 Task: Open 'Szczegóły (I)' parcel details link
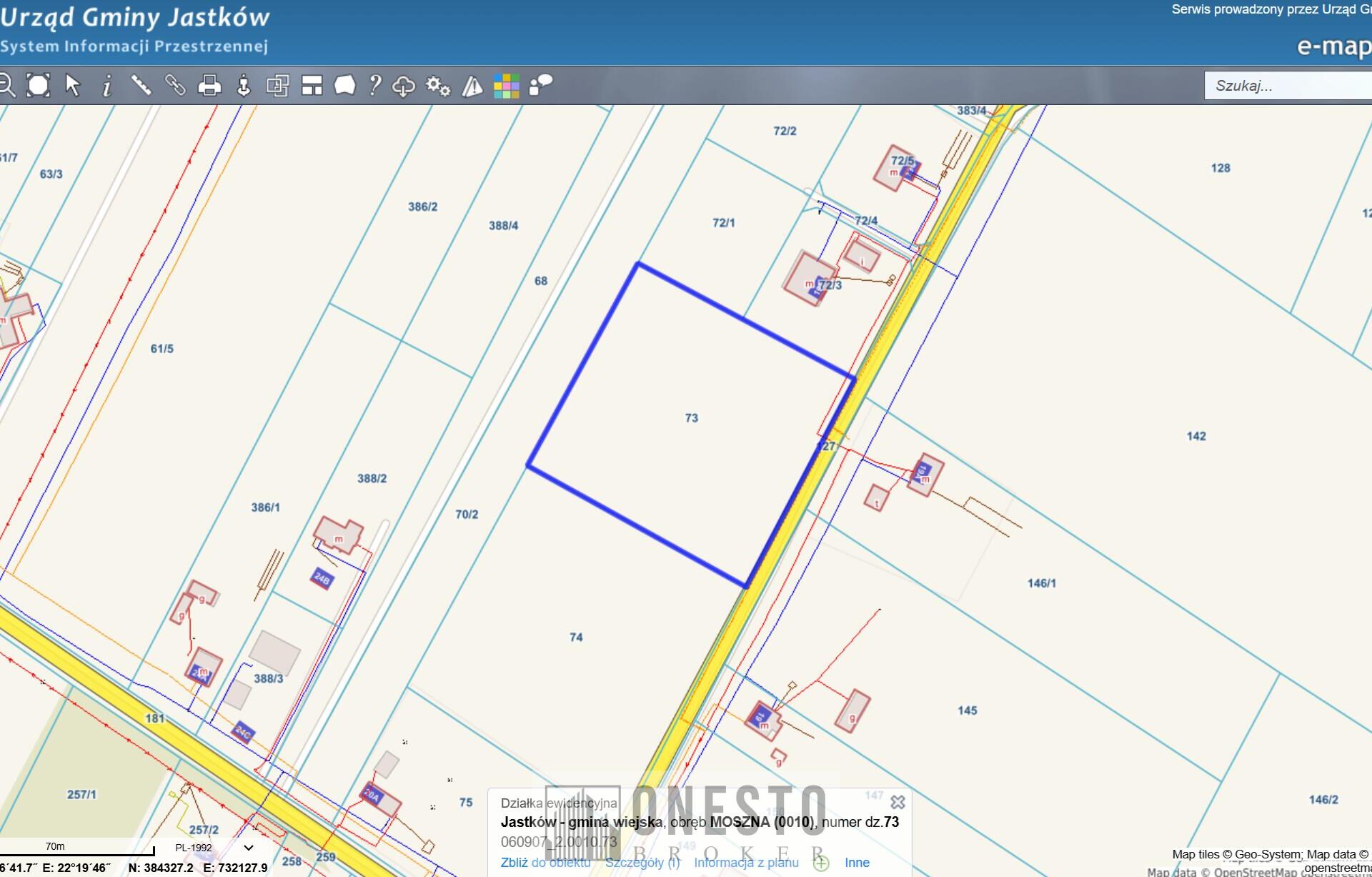[x=642, y=863]
